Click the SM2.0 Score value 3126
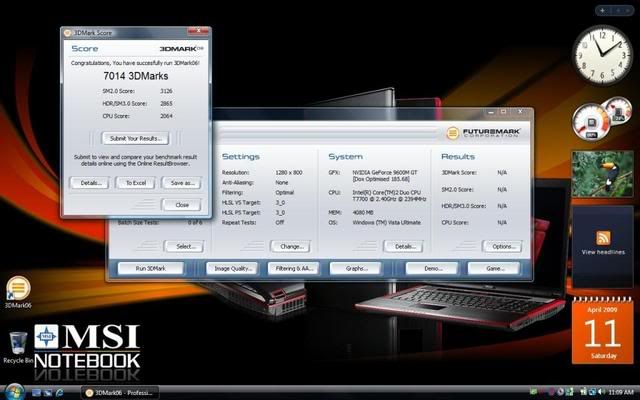640x400 pixels. click(166, 91)
